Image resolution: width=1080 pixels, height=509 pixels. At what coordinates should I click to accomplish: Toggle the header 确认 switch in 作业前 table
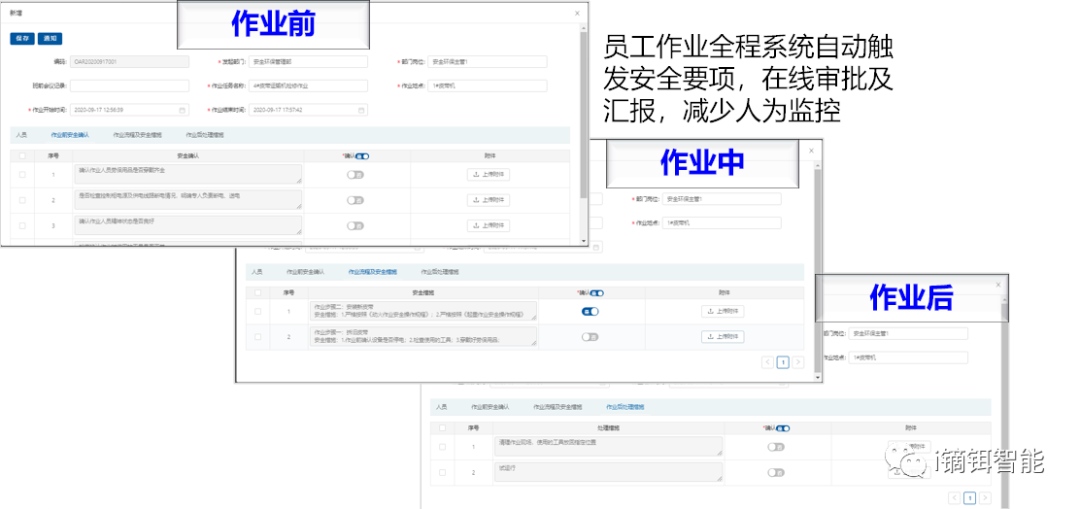pos(362,156)
